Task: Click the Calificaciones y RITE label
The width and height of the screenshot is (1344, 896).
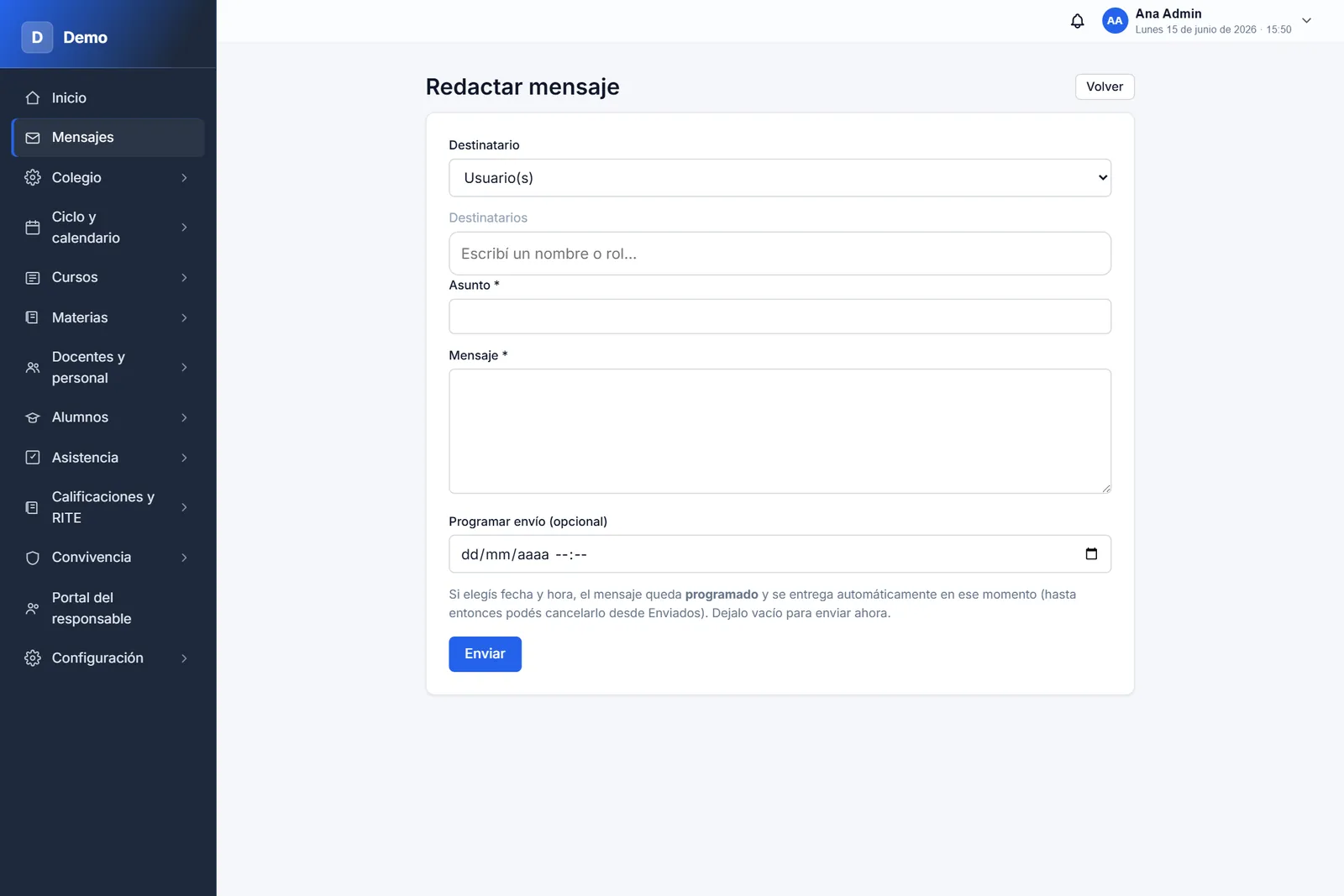Action: [103, 508]
